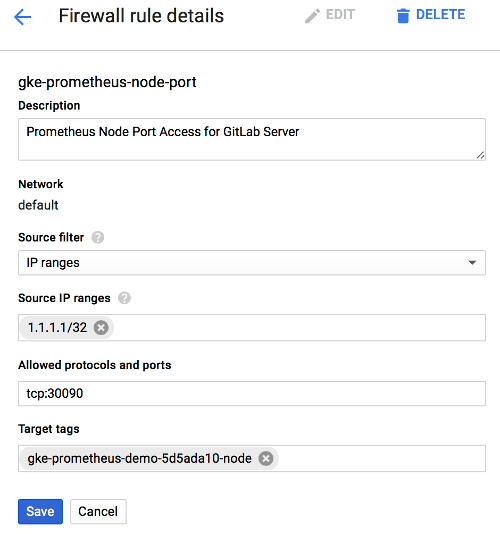
Task: Focus the Description text area
Action: pos(252,139)
